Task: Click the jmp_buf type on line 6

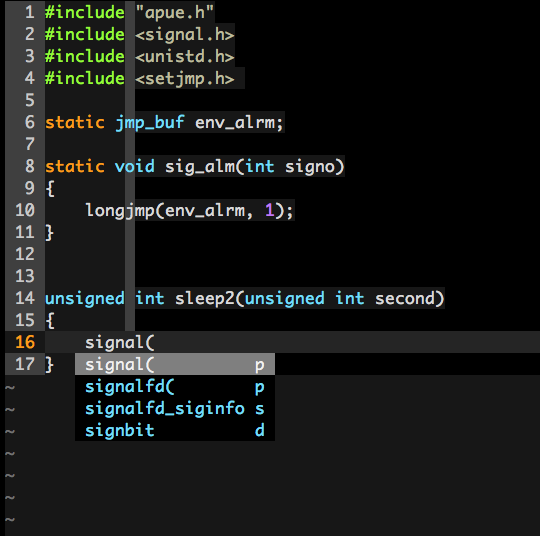Action: tap(150, 123)
